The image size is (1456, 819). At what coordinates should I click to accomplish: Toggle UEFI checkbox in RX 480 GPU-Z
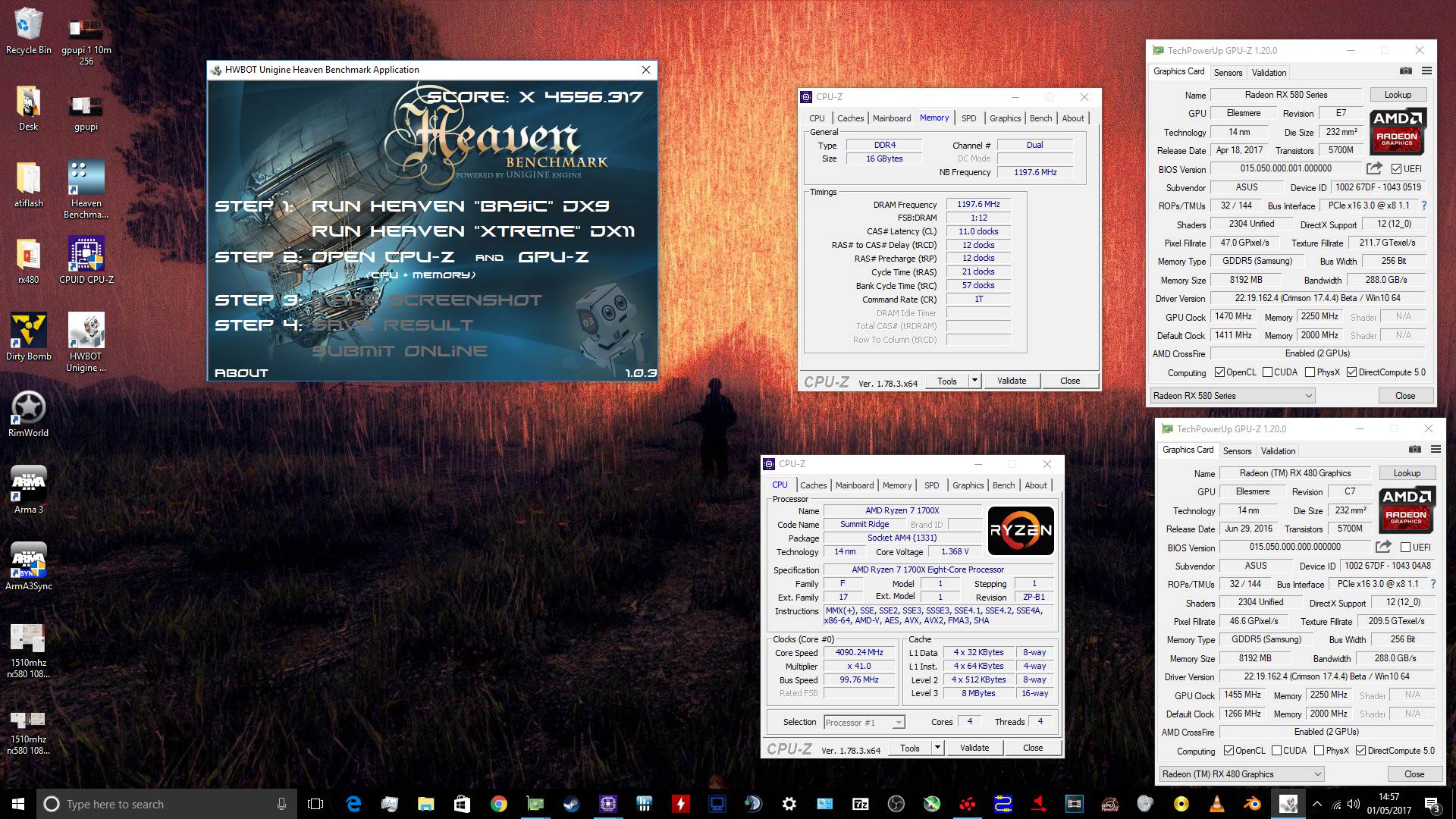tap(1405, 548)
